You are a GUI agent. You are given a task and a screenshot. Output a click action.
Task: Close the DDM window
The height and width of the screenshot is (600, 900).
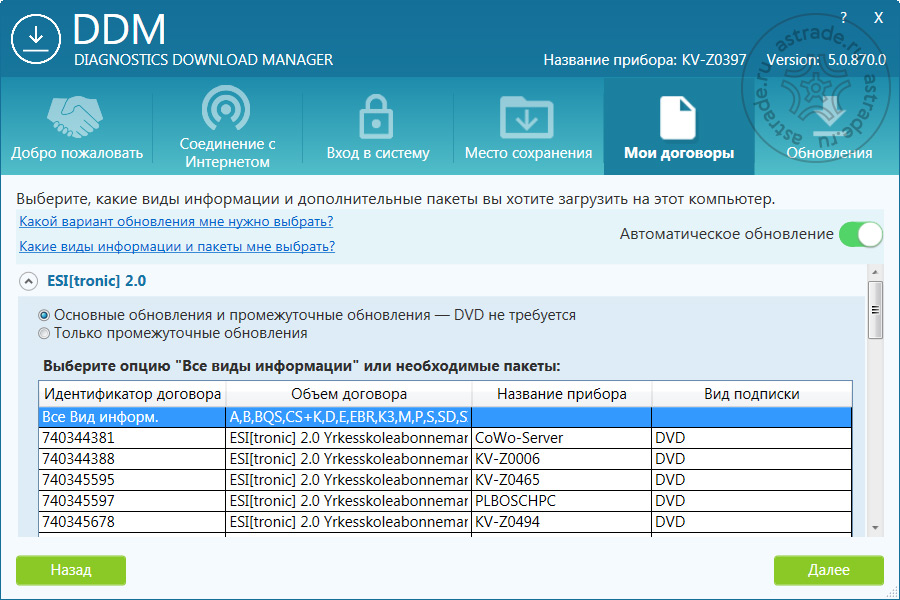pos(878,18)
